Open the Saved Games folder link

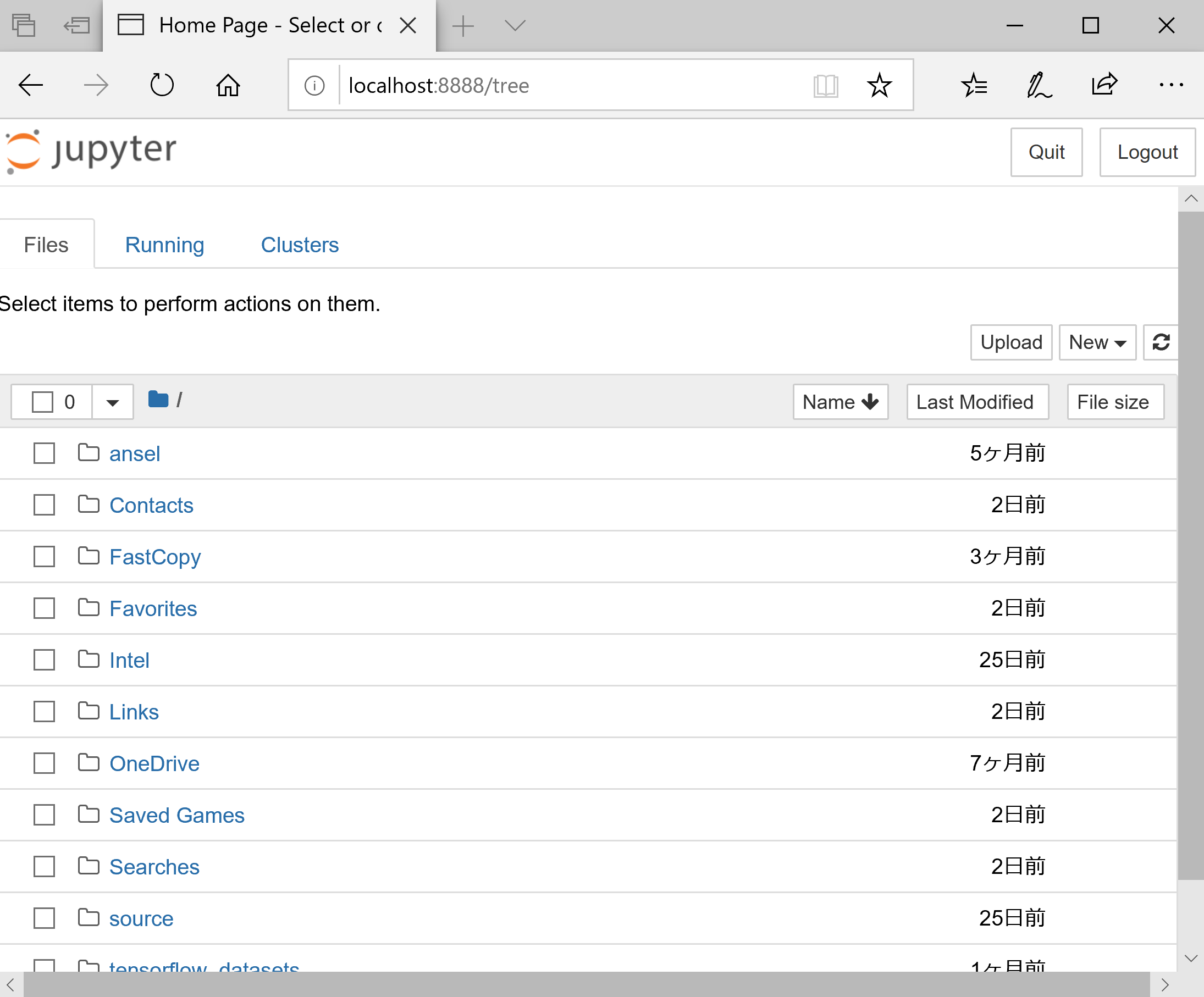tap(177, 815)
